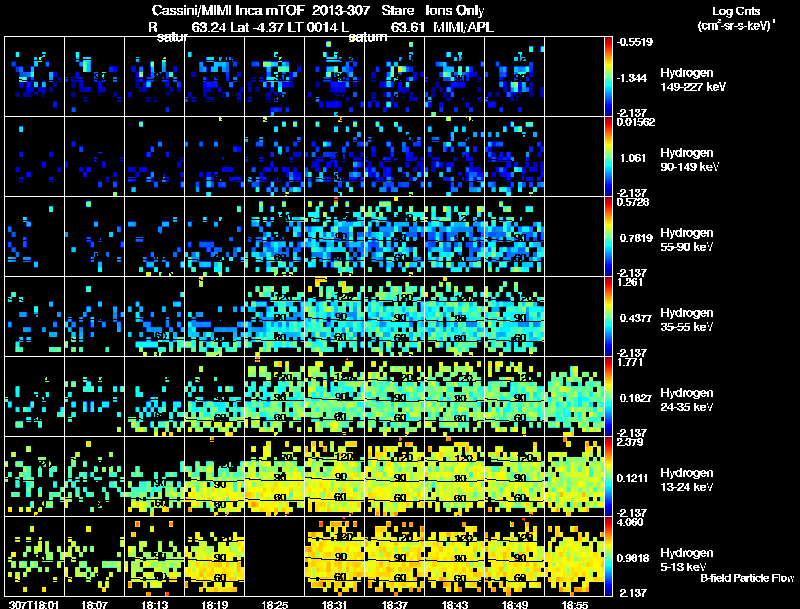Image resolution: width=800 pixels, height=609 pixels.
Task: Select the Hydrogen 5-13 keV row label
Action: [x=687, y=560]
